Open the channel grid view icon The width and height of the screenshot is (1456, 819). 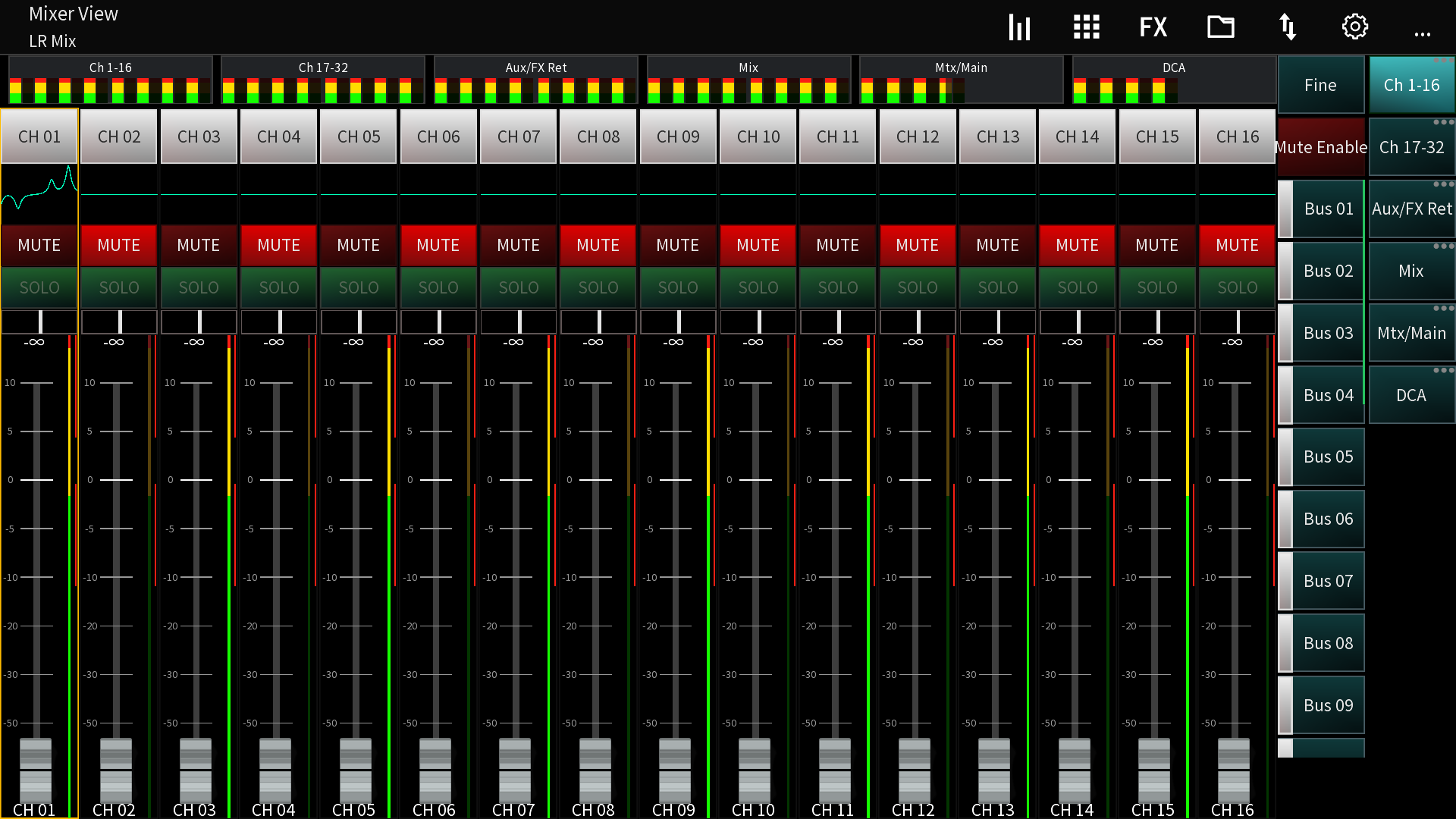(1086, 27)
